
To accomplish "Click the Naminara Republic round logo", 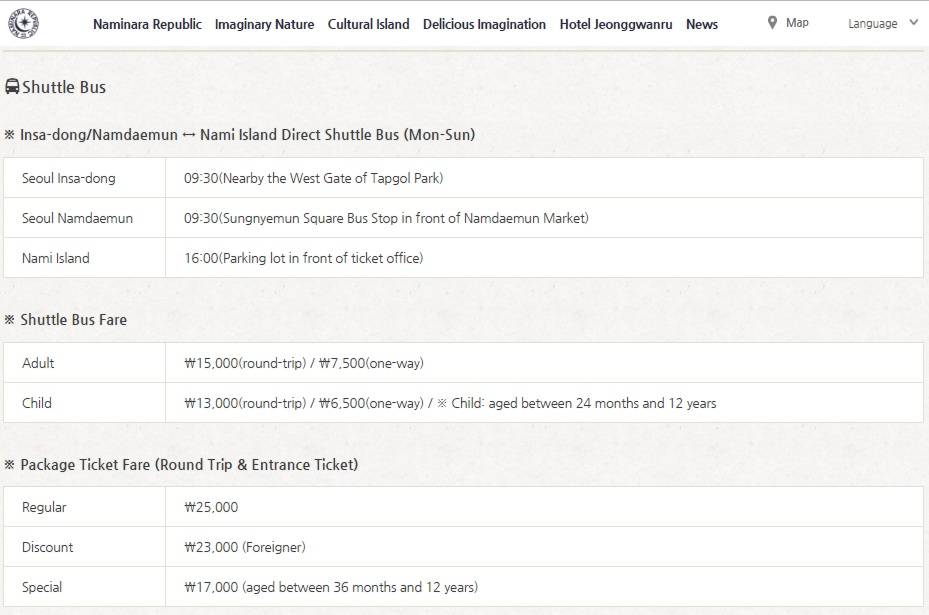I will coord(24,24).
